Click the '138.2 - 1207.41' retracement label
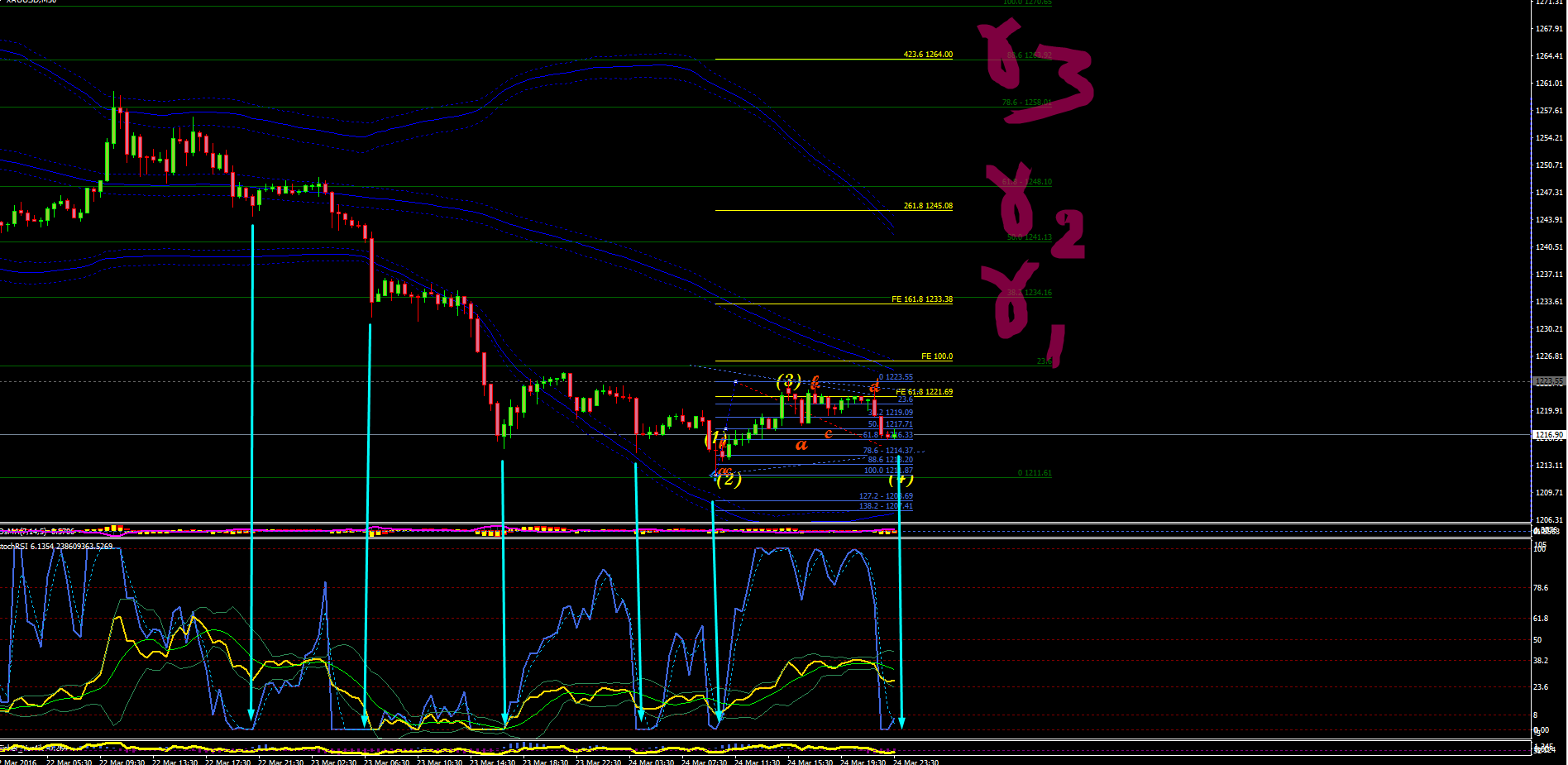This screenshot has width=1568, height=765. tap(886, 506)
